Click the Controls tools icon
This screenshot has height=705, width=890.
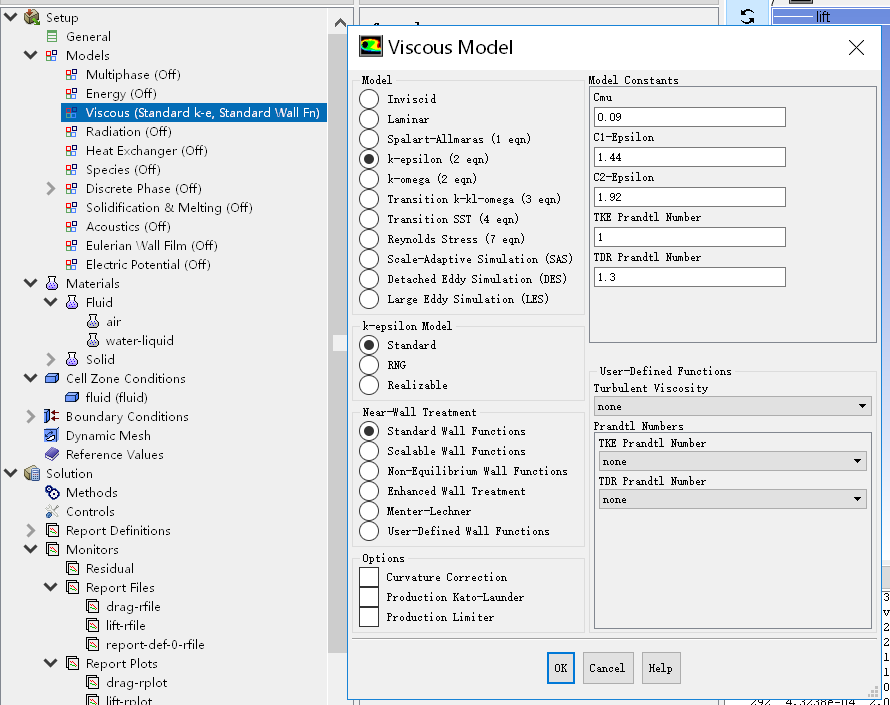[x=52, y=511]
